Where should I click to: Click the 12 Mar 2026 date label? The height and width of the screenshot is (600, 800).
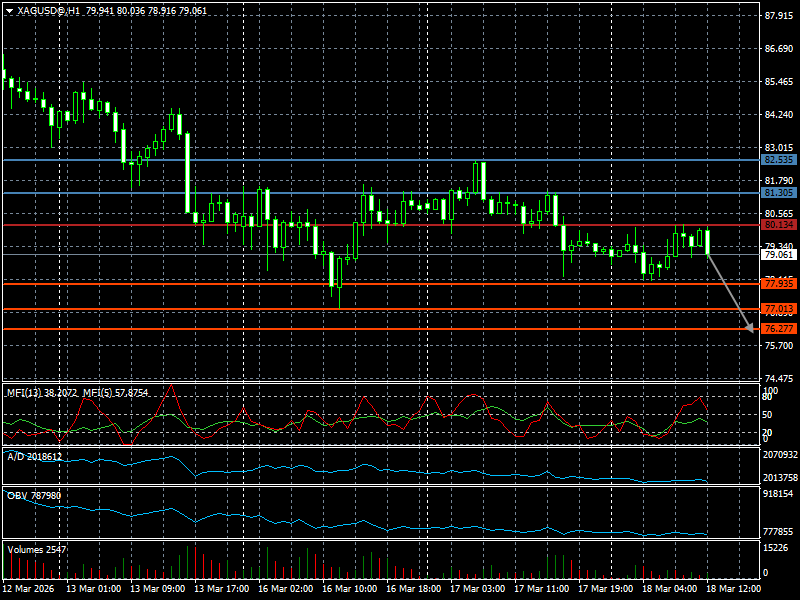[x=32, y=589]
